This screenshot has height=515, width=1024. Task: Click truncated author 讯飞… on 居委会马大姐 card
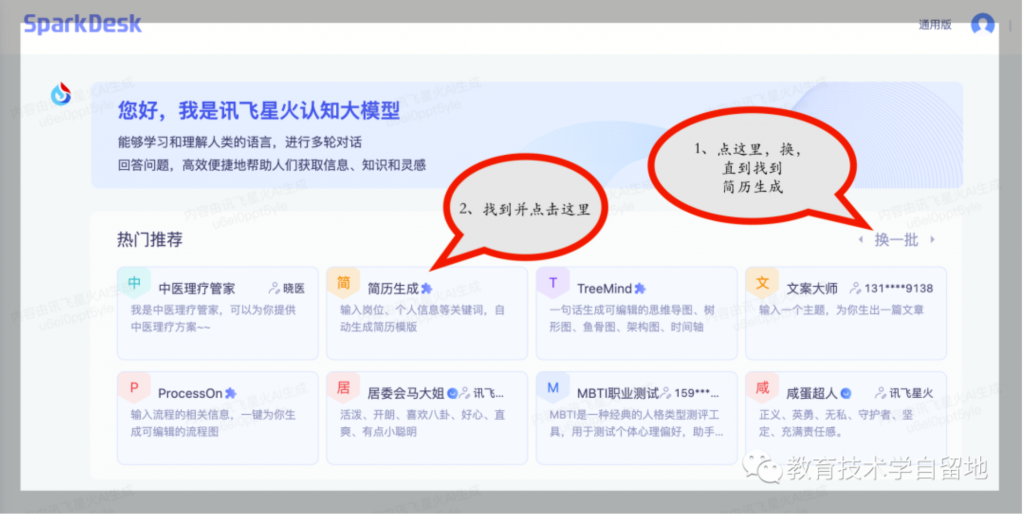pos(488,394)
